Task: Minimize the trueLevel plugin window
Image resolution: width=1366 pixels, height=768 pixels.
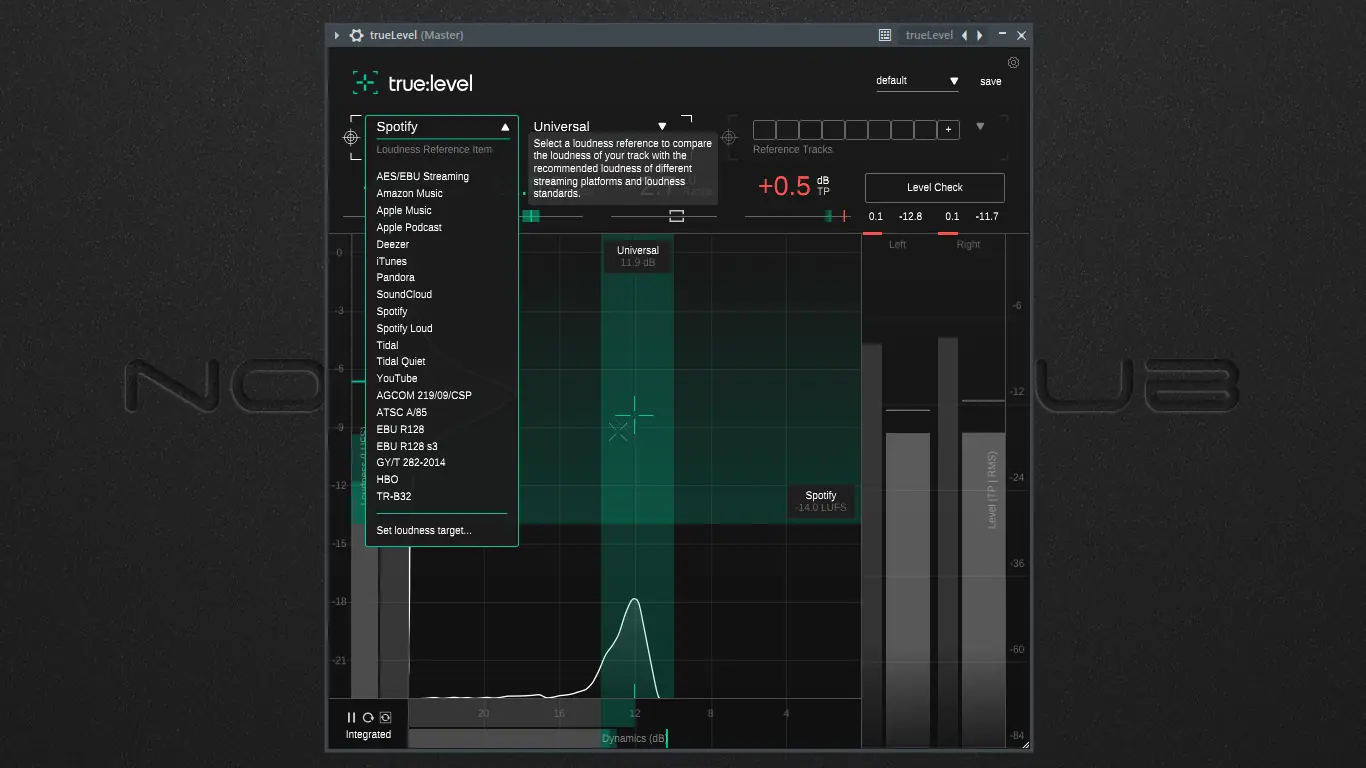Action: (1002, 35)
